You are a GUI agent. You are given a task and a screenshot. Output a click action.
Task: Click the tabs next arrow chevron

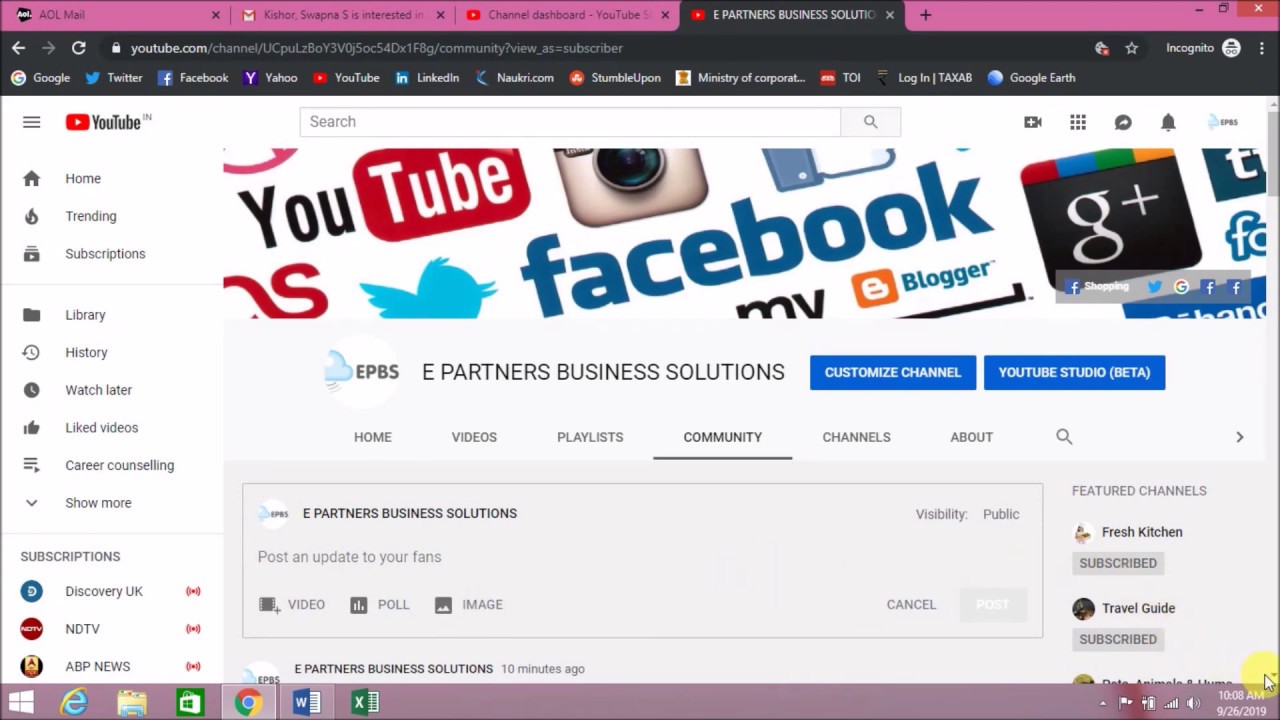click(x=1239, y=437)
